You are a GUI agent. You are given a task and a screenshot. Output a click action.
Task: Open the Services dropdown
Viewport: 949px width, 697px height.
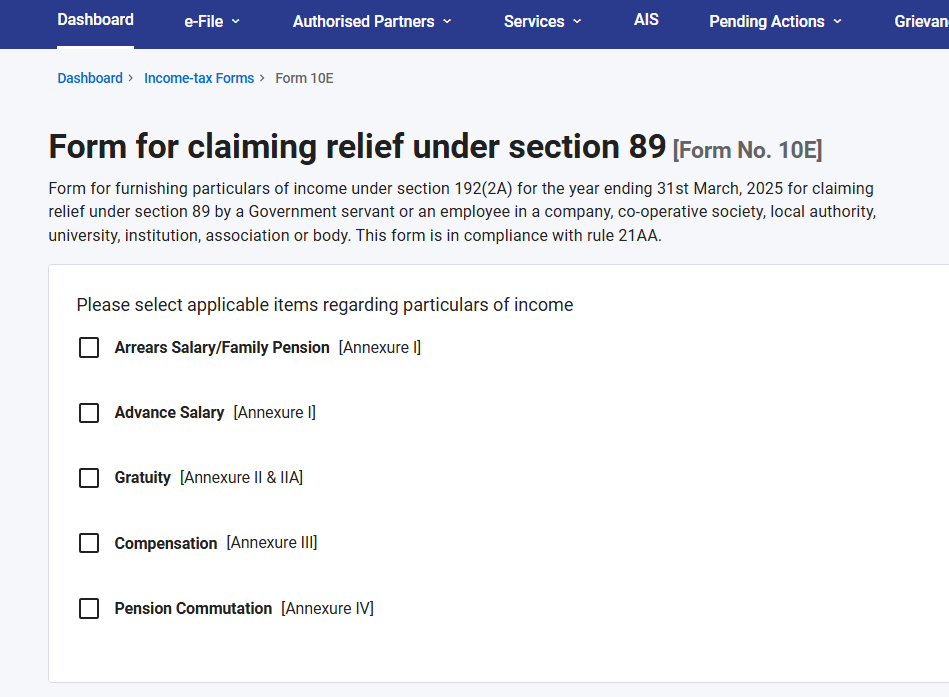534,20
